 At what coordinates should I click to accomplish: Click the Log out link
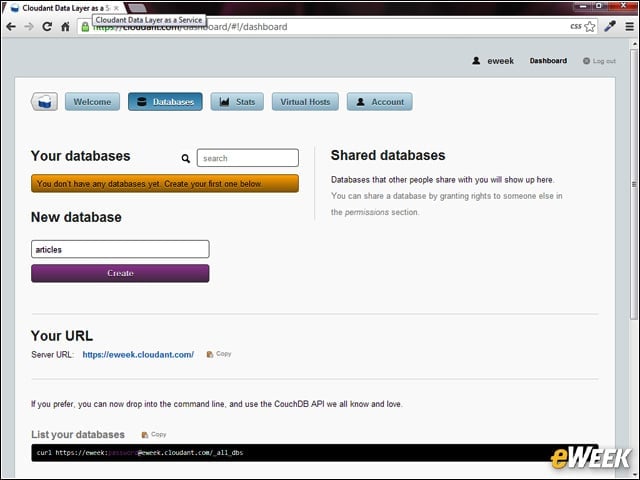(x=599, y=61)
